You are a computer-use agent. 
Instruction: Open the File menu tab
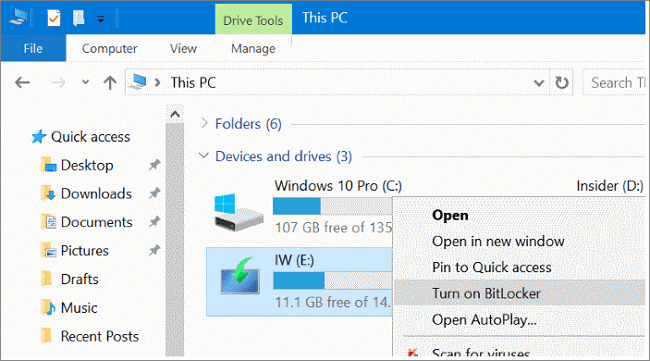33,48
